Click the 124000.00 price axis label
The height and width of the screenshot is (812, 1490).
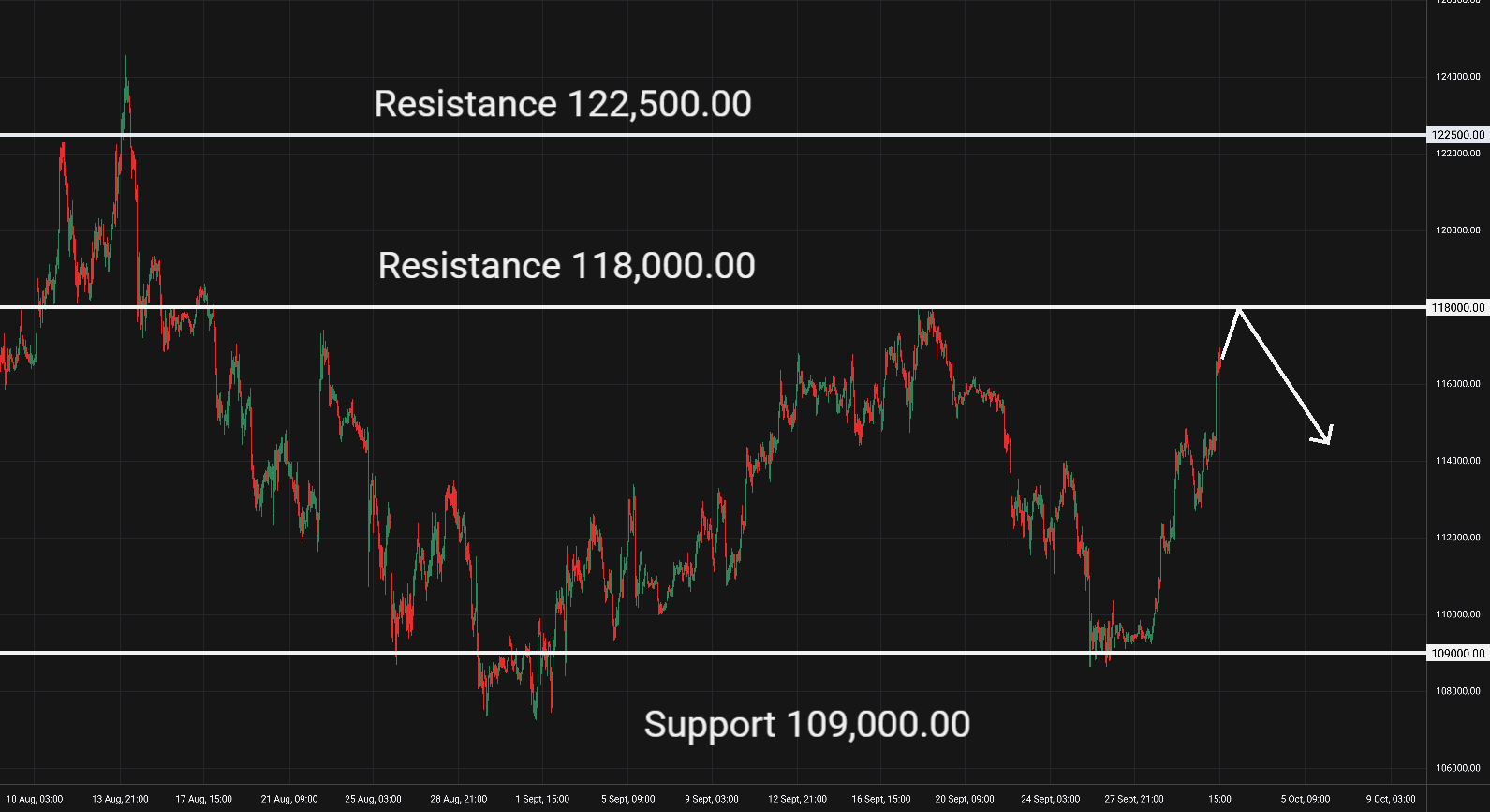[x=1458, y=77]
